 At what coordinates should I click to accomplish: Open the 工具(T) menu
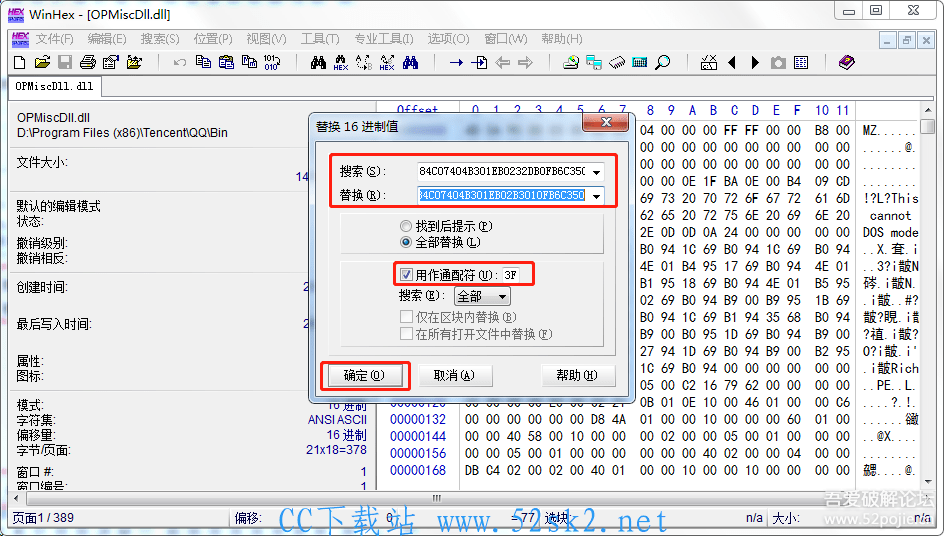[x=320, y=39]
